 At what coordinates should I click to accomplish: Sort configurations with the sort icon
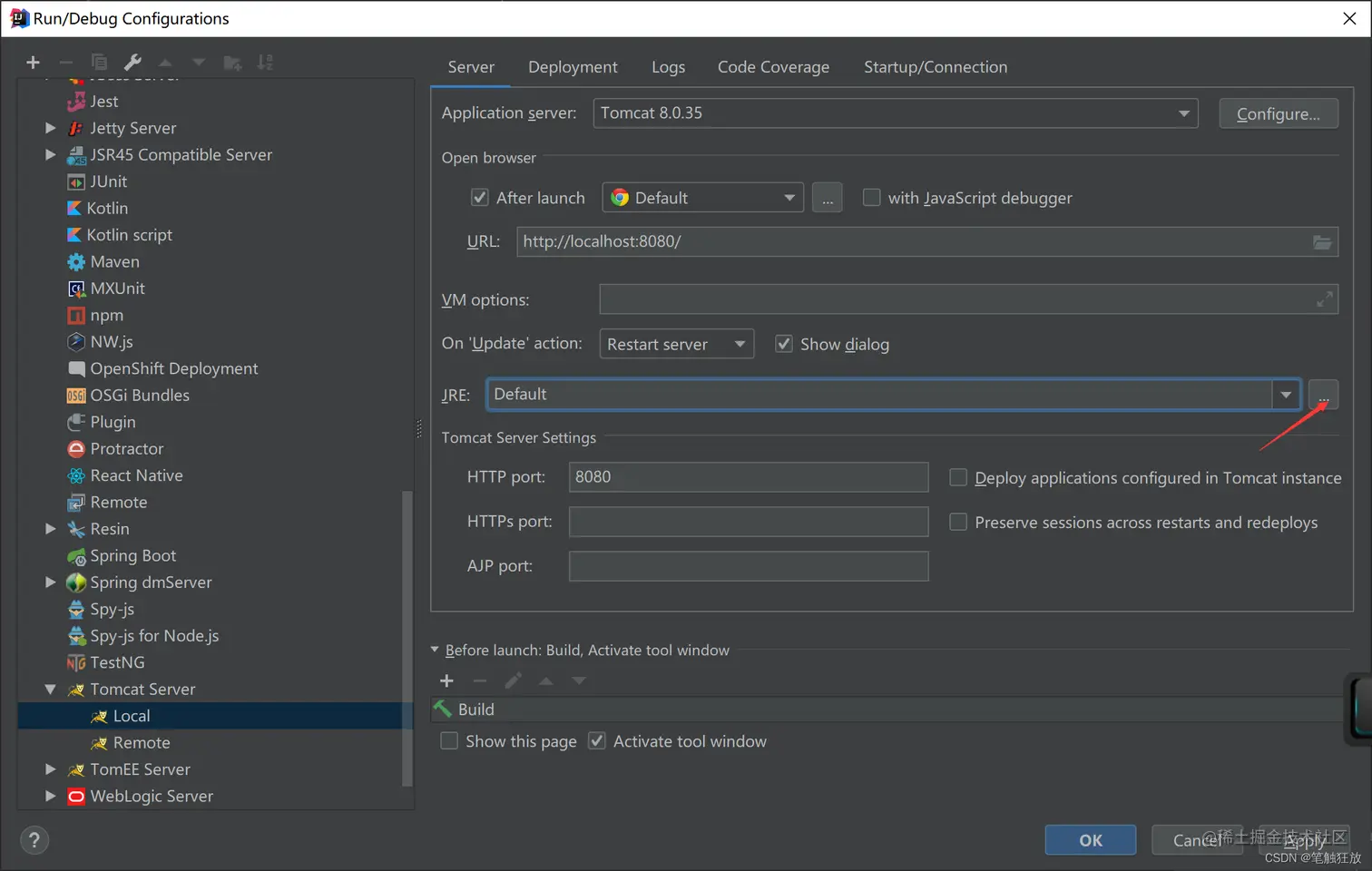(x=265, y=63)
